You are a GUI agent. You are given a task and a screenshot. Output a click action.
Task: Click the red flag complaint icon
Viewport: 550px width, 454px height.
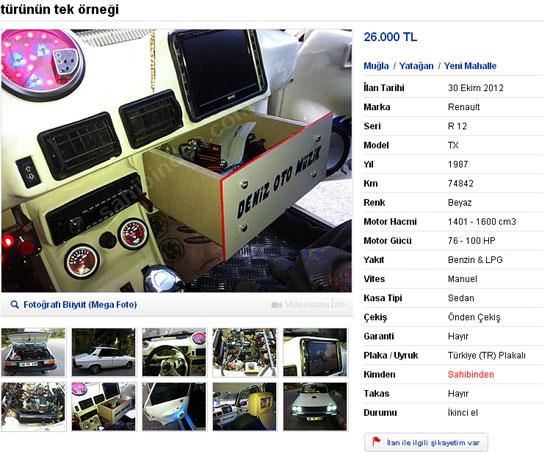point(376,441)
